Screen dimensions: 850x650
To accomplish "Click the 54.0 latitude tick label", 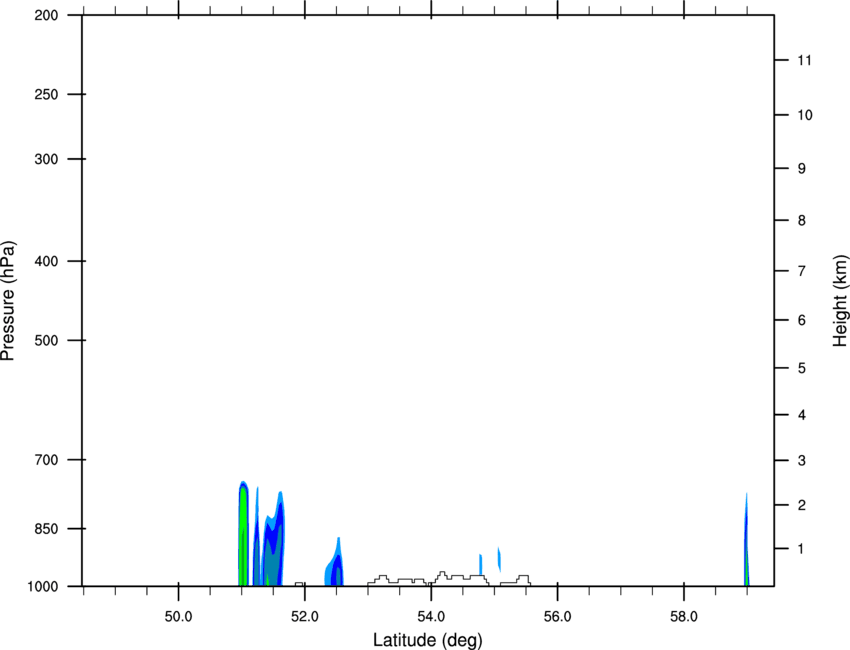I will point(431,616).
